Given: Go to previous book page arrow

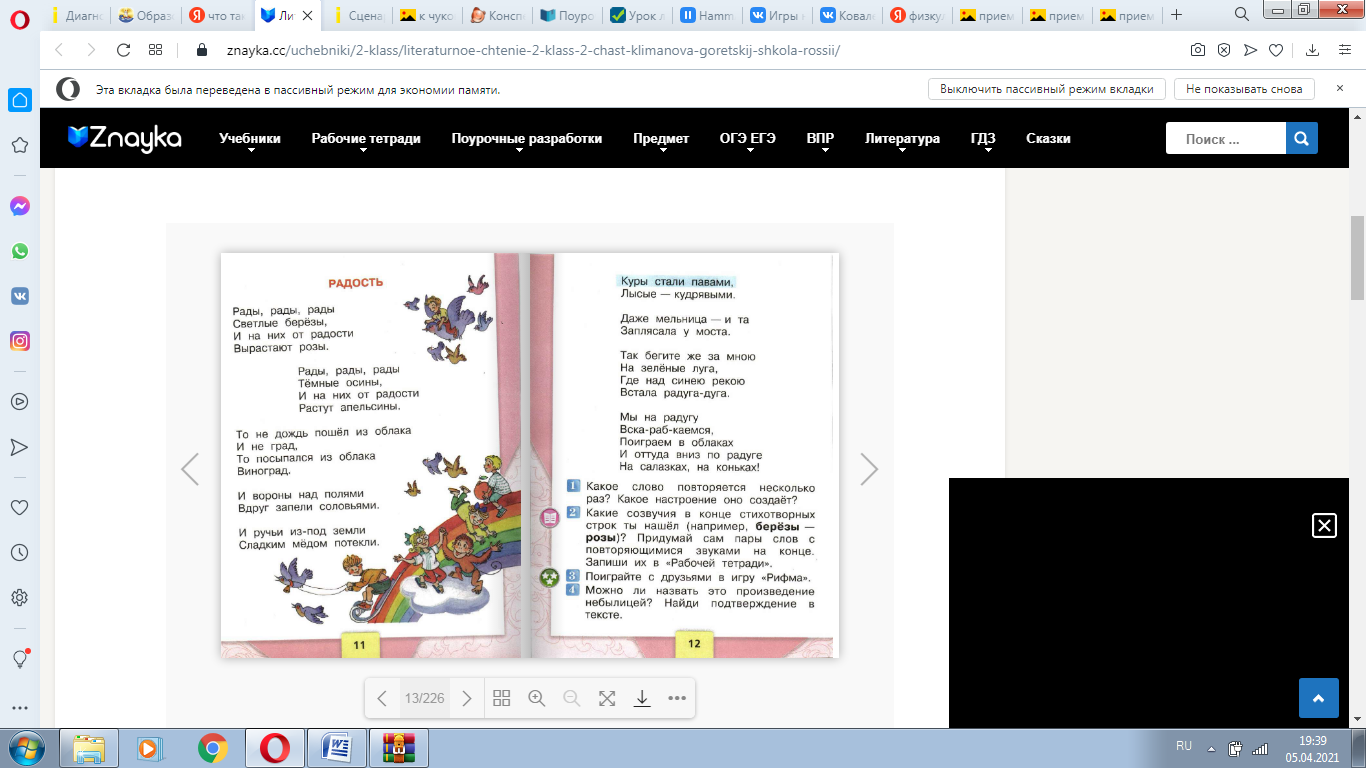Looking at the screenshot, I should coord(190,468).
